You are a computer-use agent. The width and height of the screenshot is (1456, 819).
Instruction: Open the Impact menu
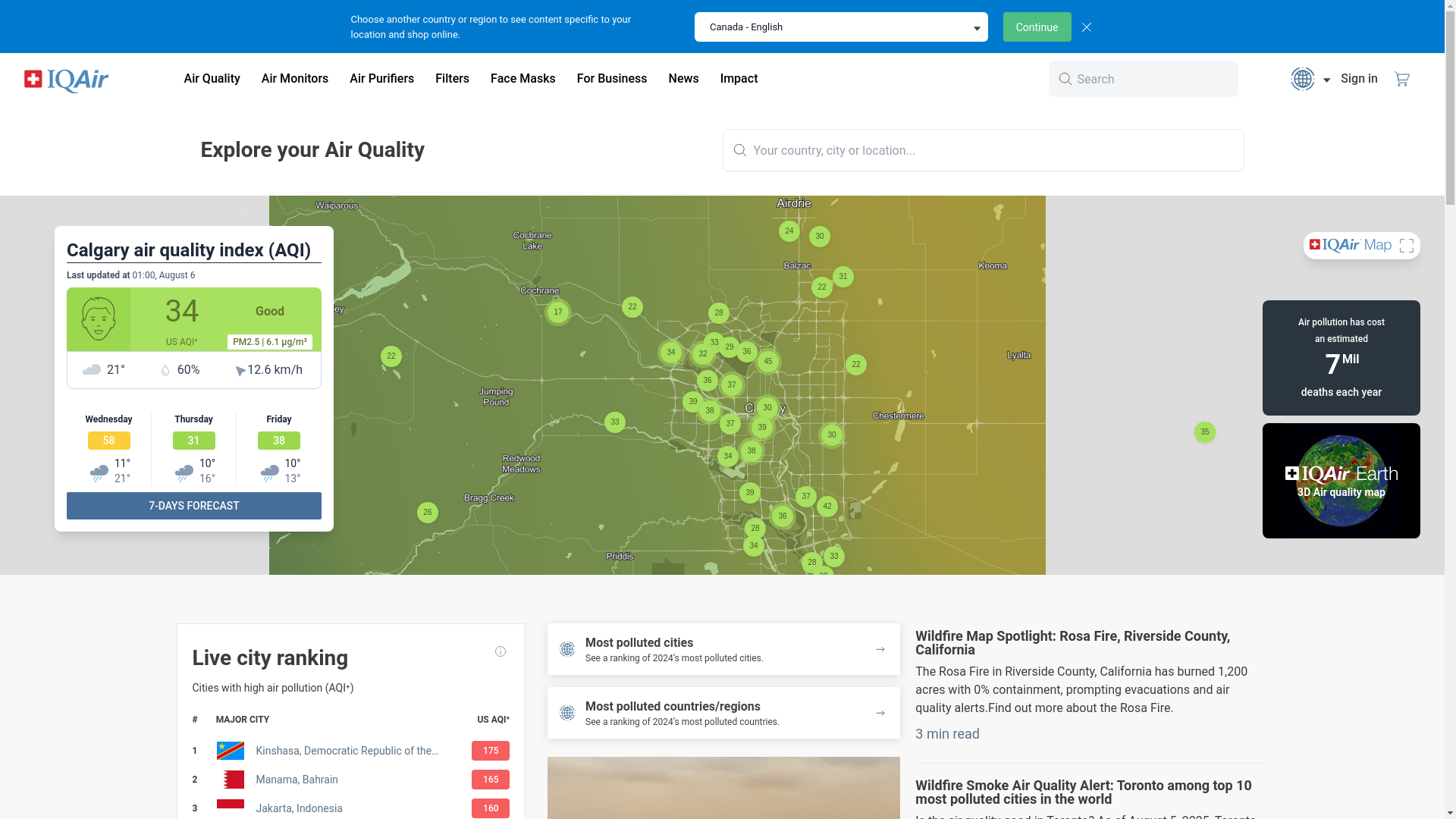tap(739, 79)
